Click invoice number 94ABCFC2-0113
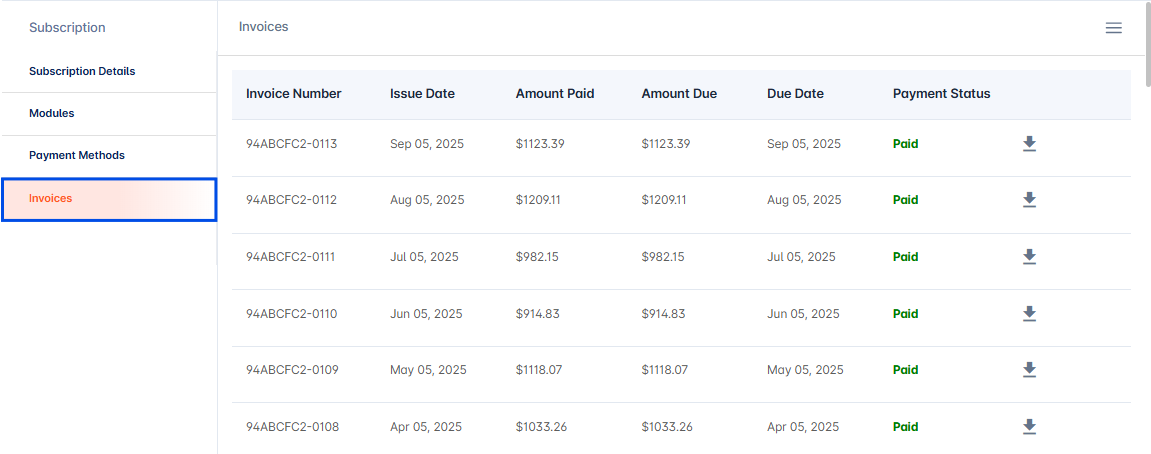 tap(291, 144)
